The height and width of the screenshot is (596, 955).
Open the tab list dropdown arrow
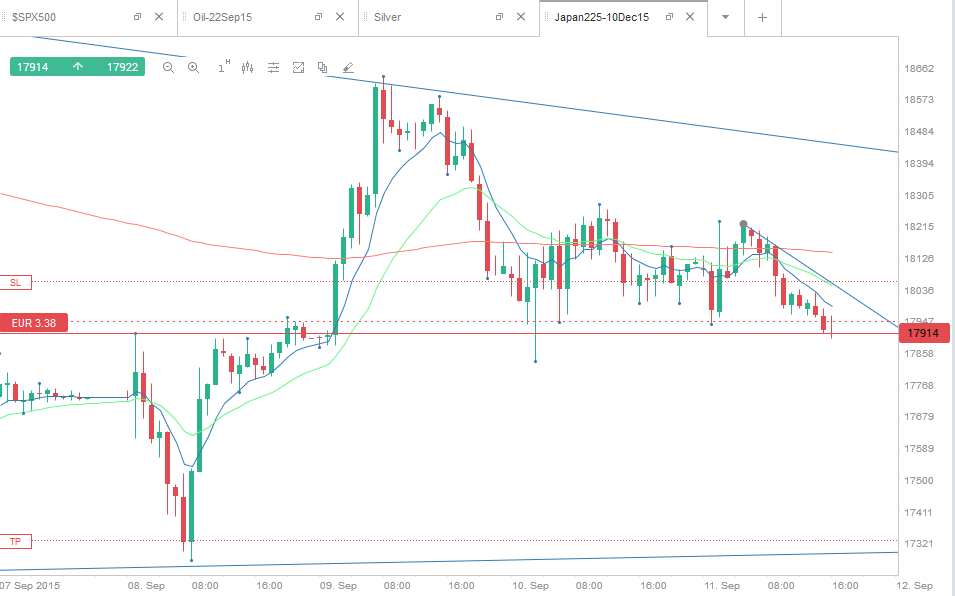(x=725, y=17)
